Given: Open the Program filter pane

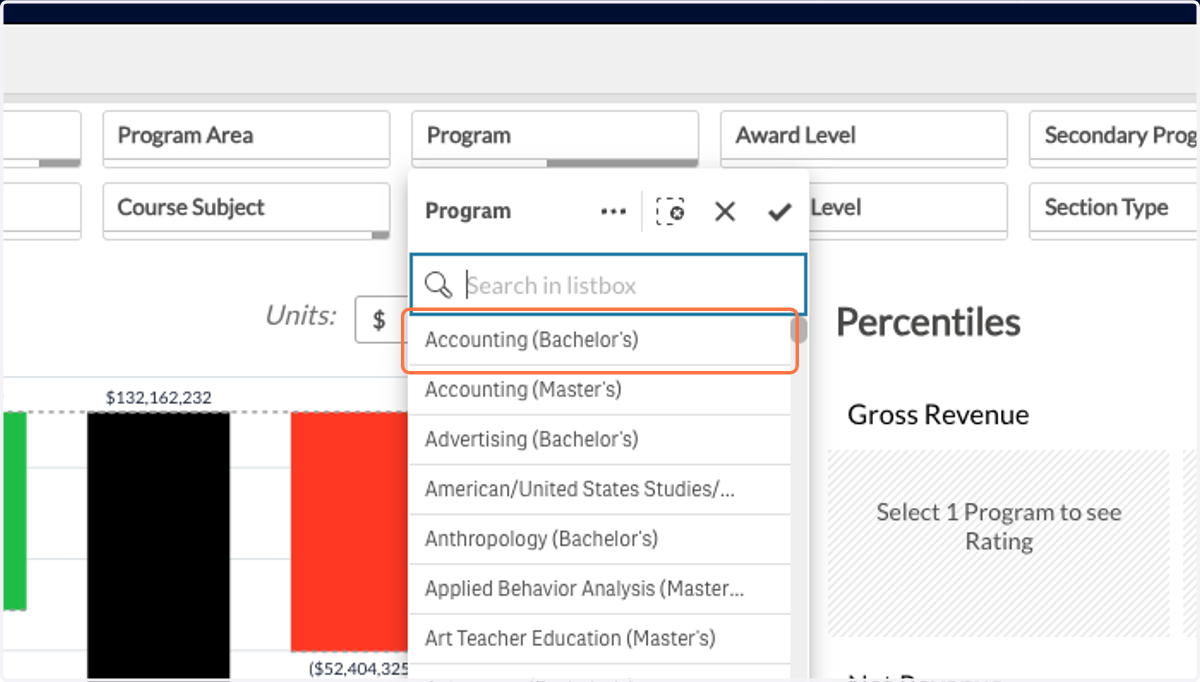Looking at the screenshot, I should (555, 138).
